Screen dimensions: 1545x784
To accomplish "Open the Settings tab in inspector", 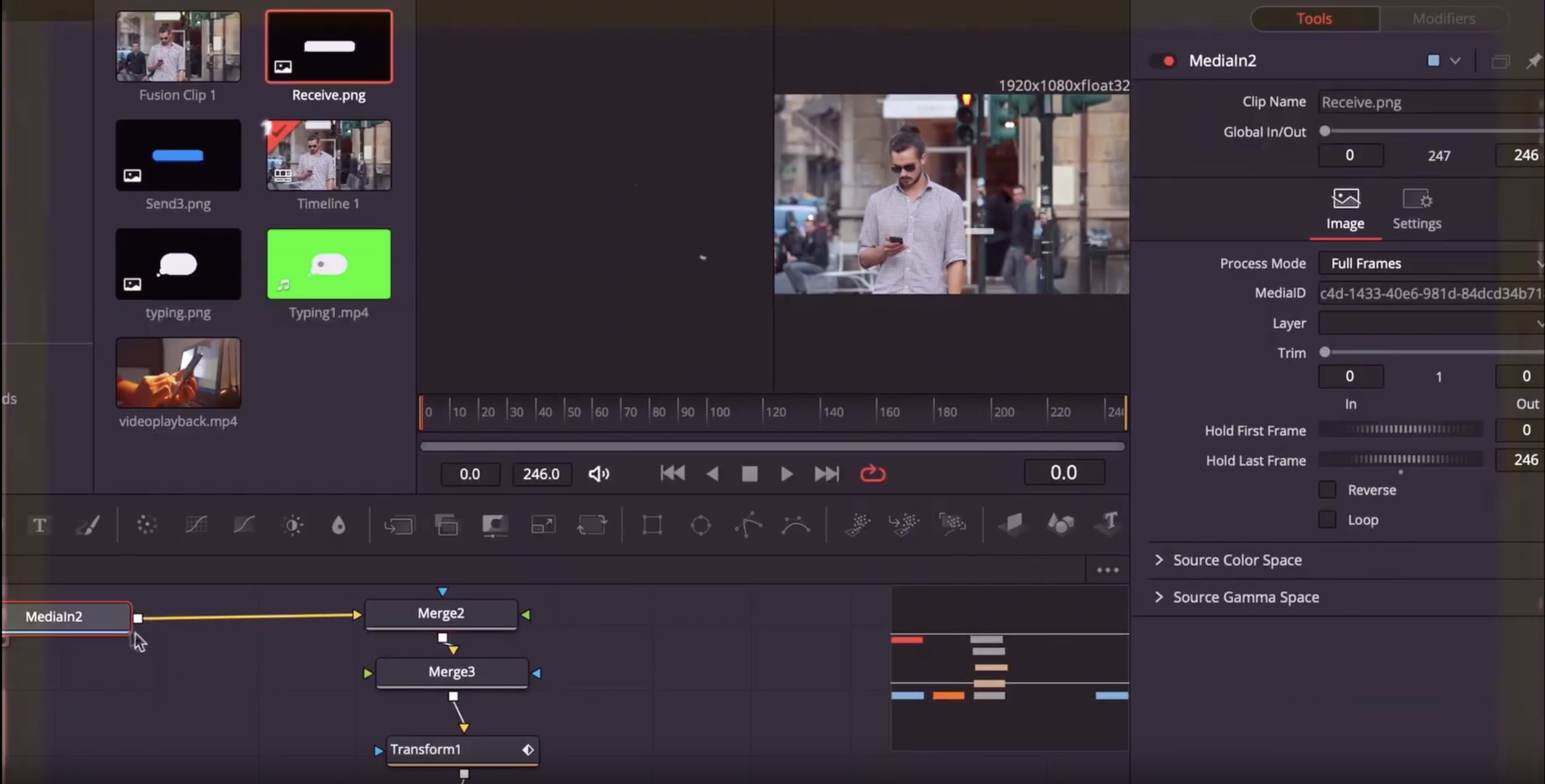I will tap(1417, 210).
